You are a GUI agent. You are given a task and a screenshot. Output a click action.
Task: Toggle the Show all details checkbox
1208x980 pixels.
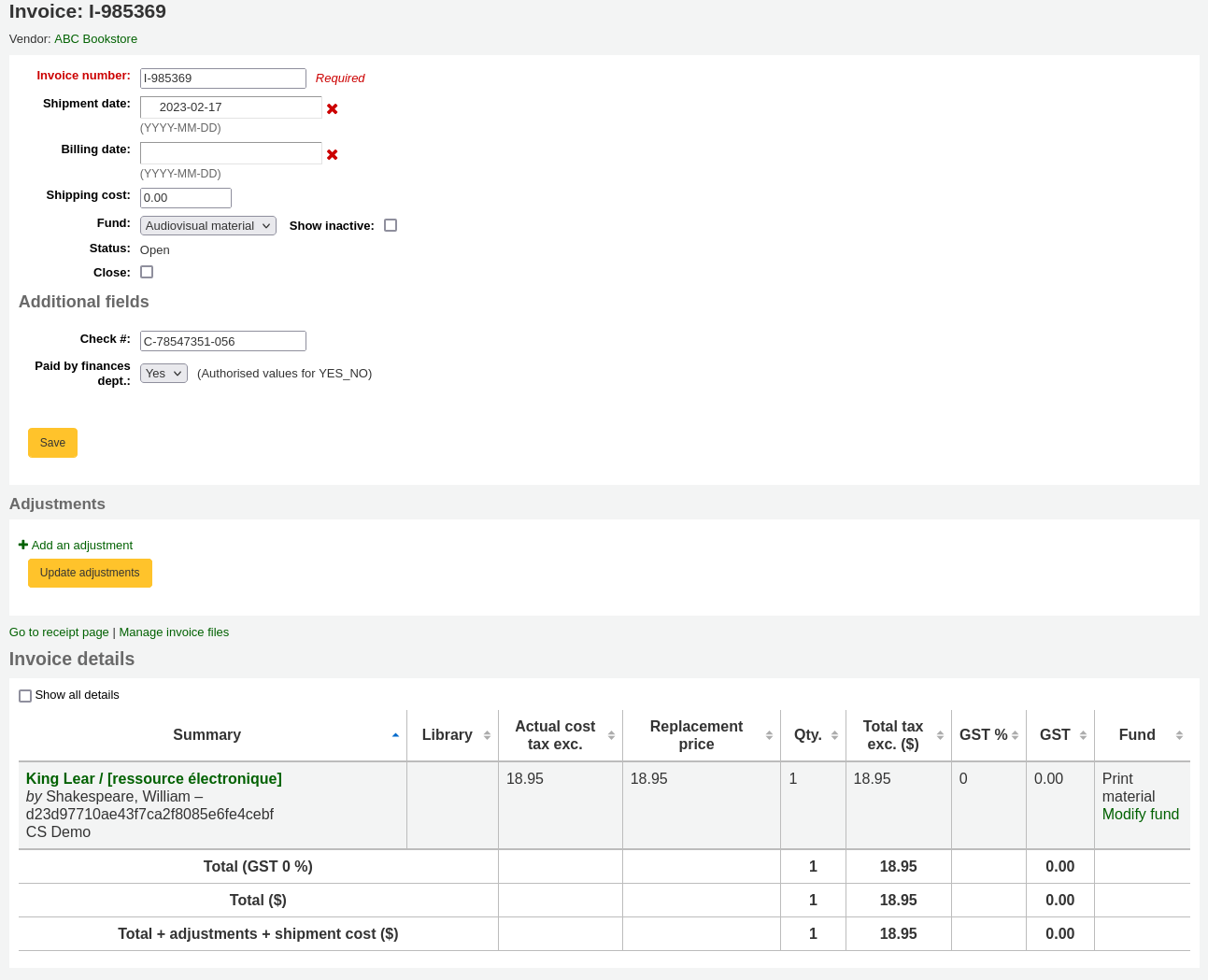tap(25, 695)
